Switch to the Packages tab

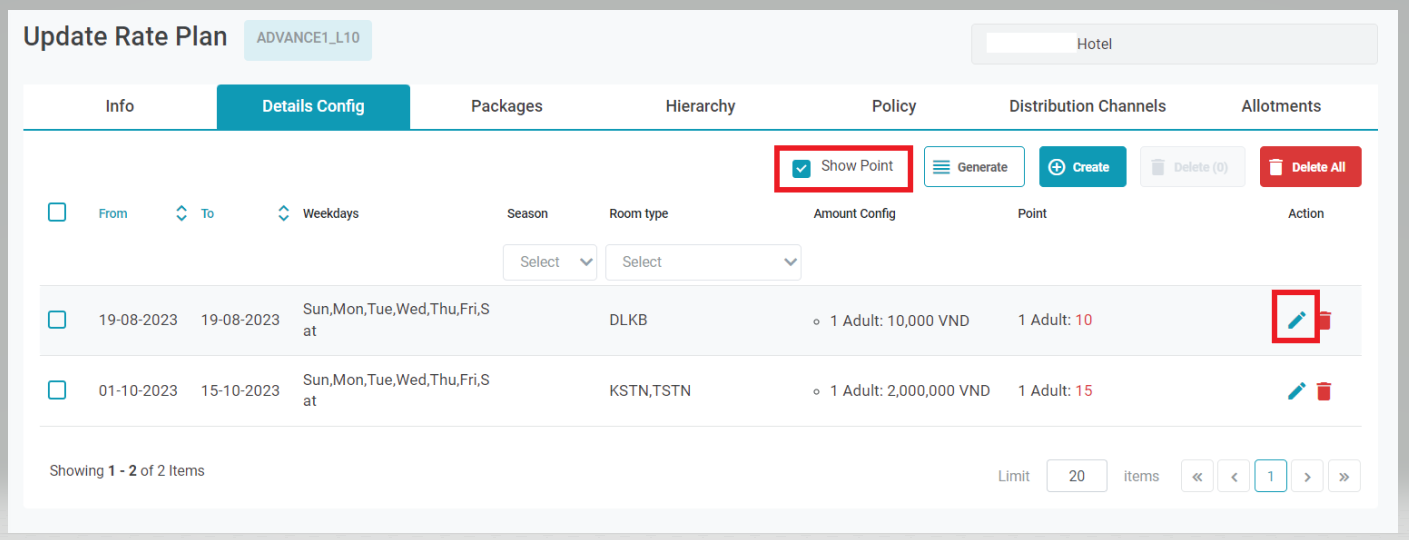(507, 106)
